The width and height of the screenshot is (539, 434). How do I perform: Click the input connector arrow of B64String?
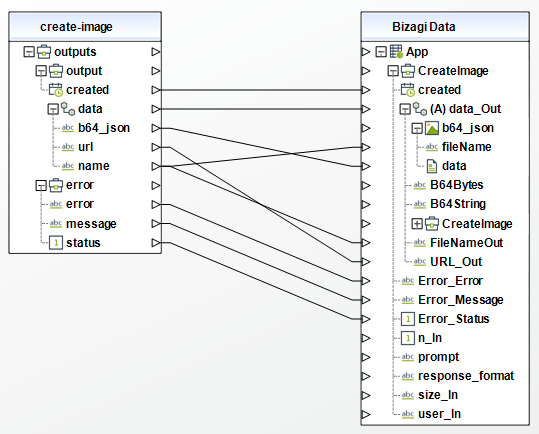[366, 204]
